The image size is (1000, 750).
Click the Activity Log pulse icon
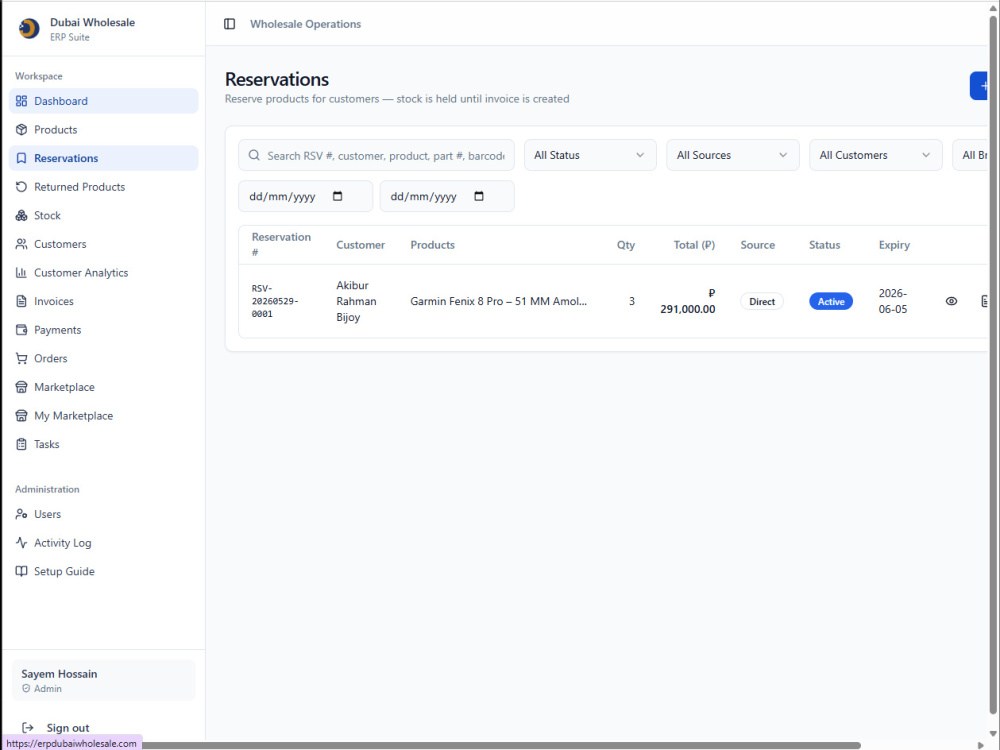(22, 543)
